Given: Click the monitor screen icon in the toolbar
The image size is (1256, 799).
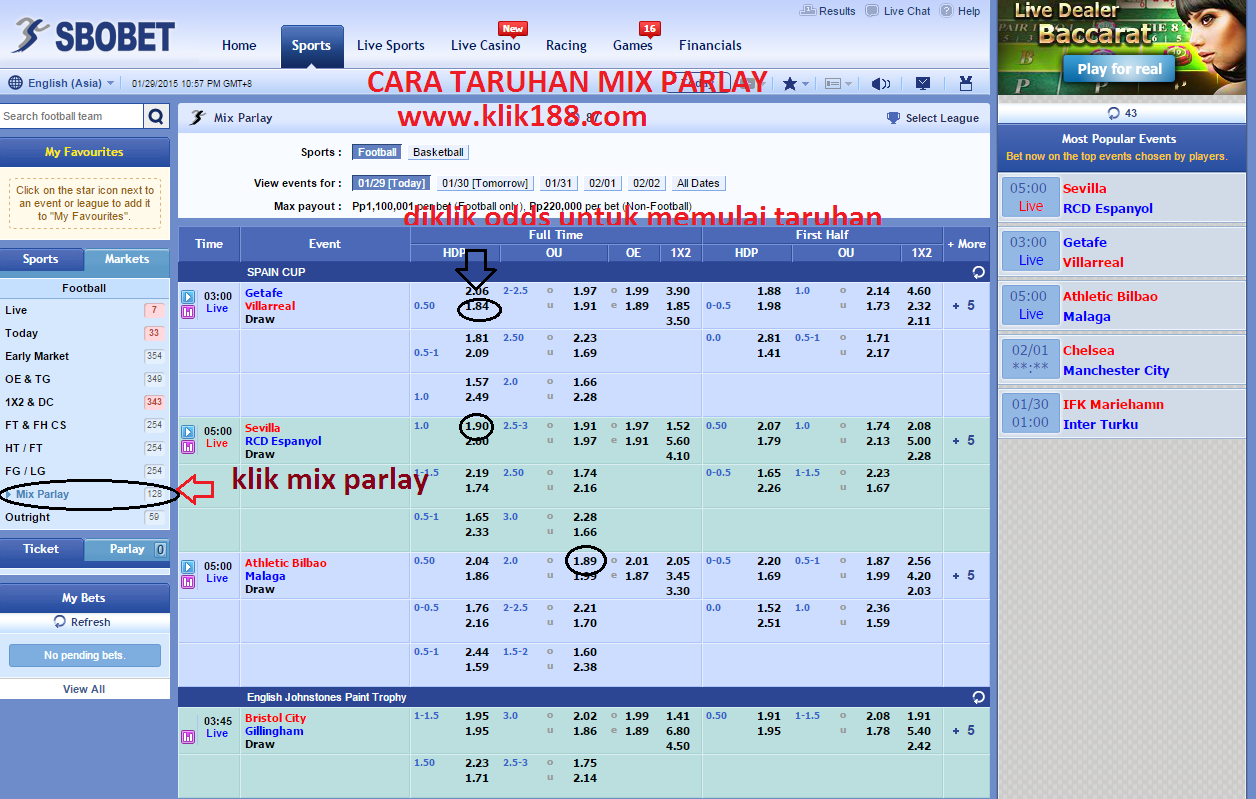Looking at the screenshot, I should pyautogui.click(x=923, y=84).
